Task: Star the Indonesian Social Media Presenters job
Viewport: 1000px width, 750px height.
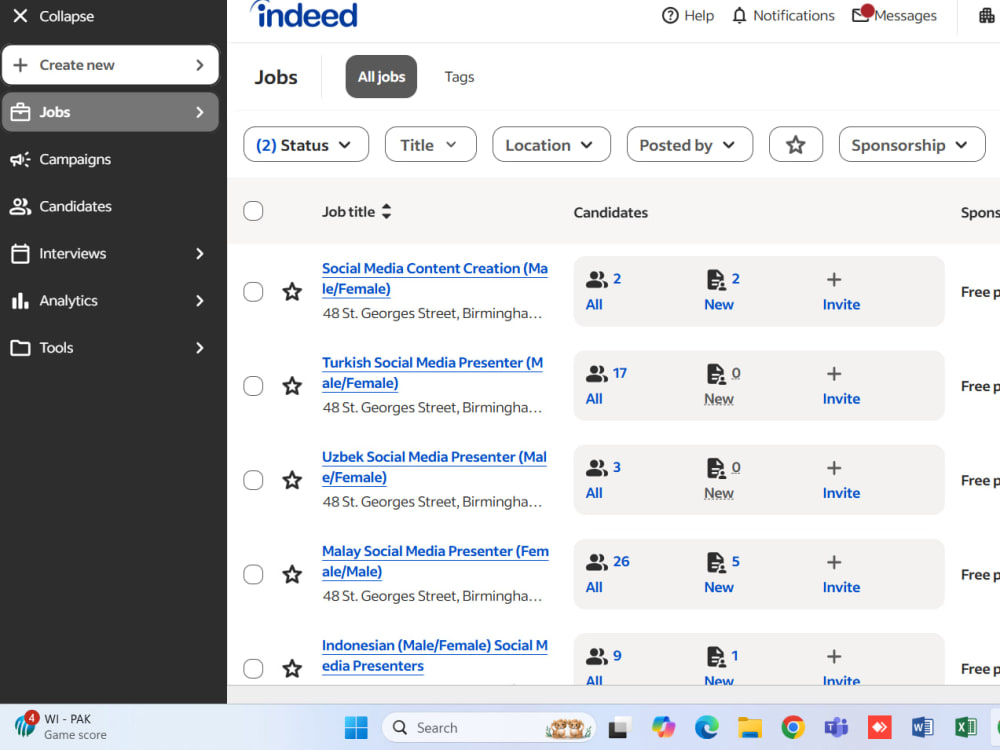Action: pos(292,668)
